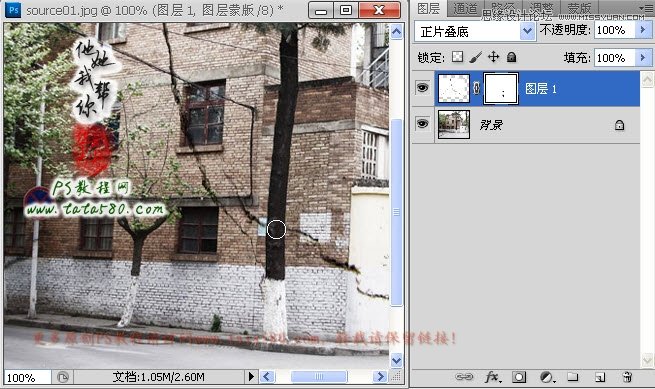Click link layers icon
The width and height of the screenshot is (655, 389).
point(463,377)
